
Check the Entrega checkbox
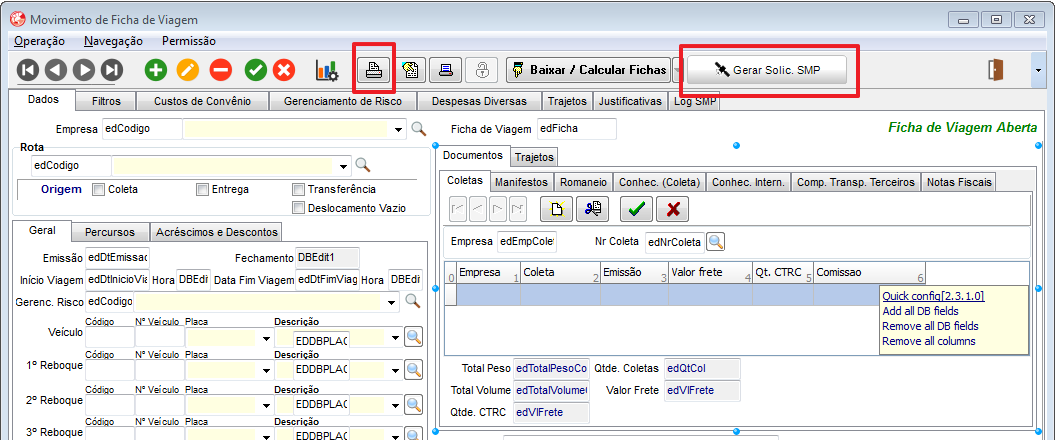(x=202, y=190)
